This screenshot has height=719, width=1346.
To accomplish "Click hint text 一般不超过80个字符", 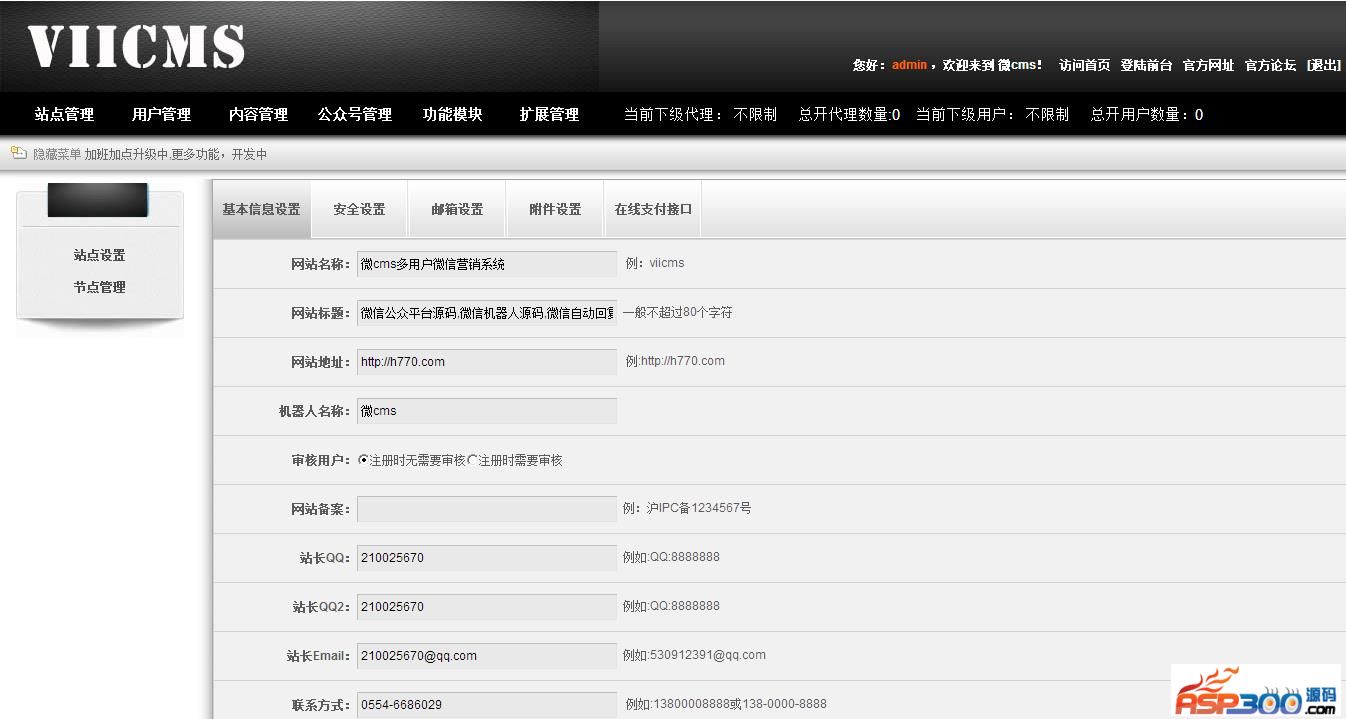I will pyautogui.click(x=677, y=312).
